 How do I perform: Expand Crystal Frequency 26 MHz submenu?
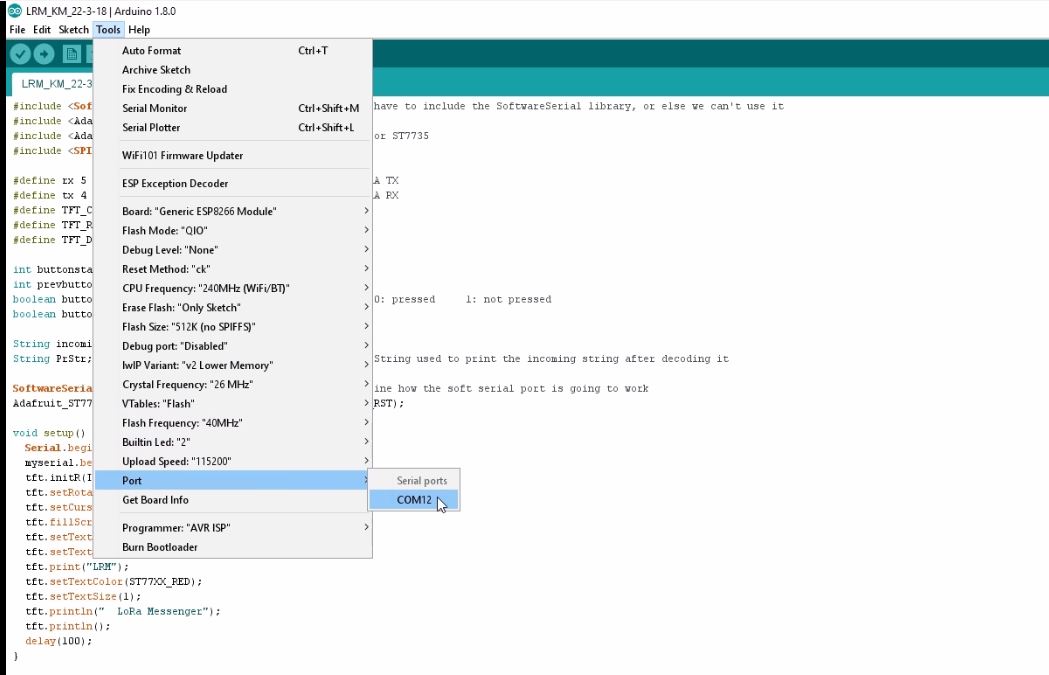click(x=232, y=385)
